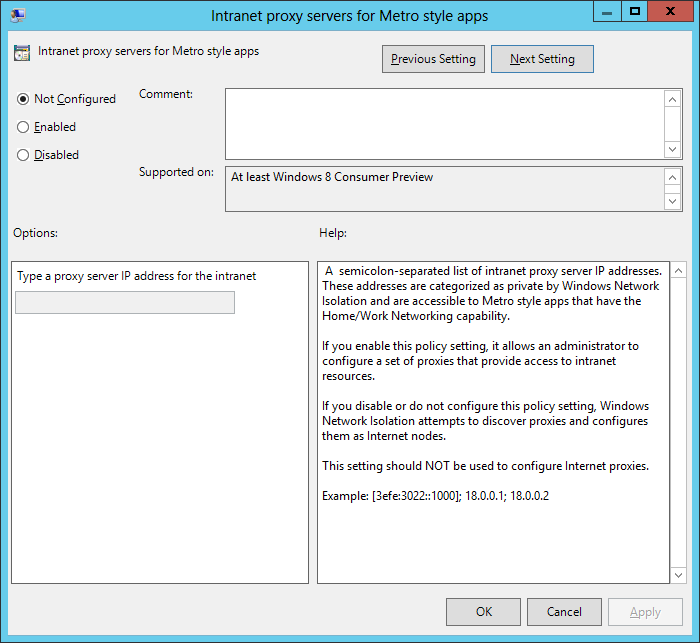Close the Intranet proxy servers dialog
The width and height of the screenshot is (700, 643).
[x=671, y=12]
